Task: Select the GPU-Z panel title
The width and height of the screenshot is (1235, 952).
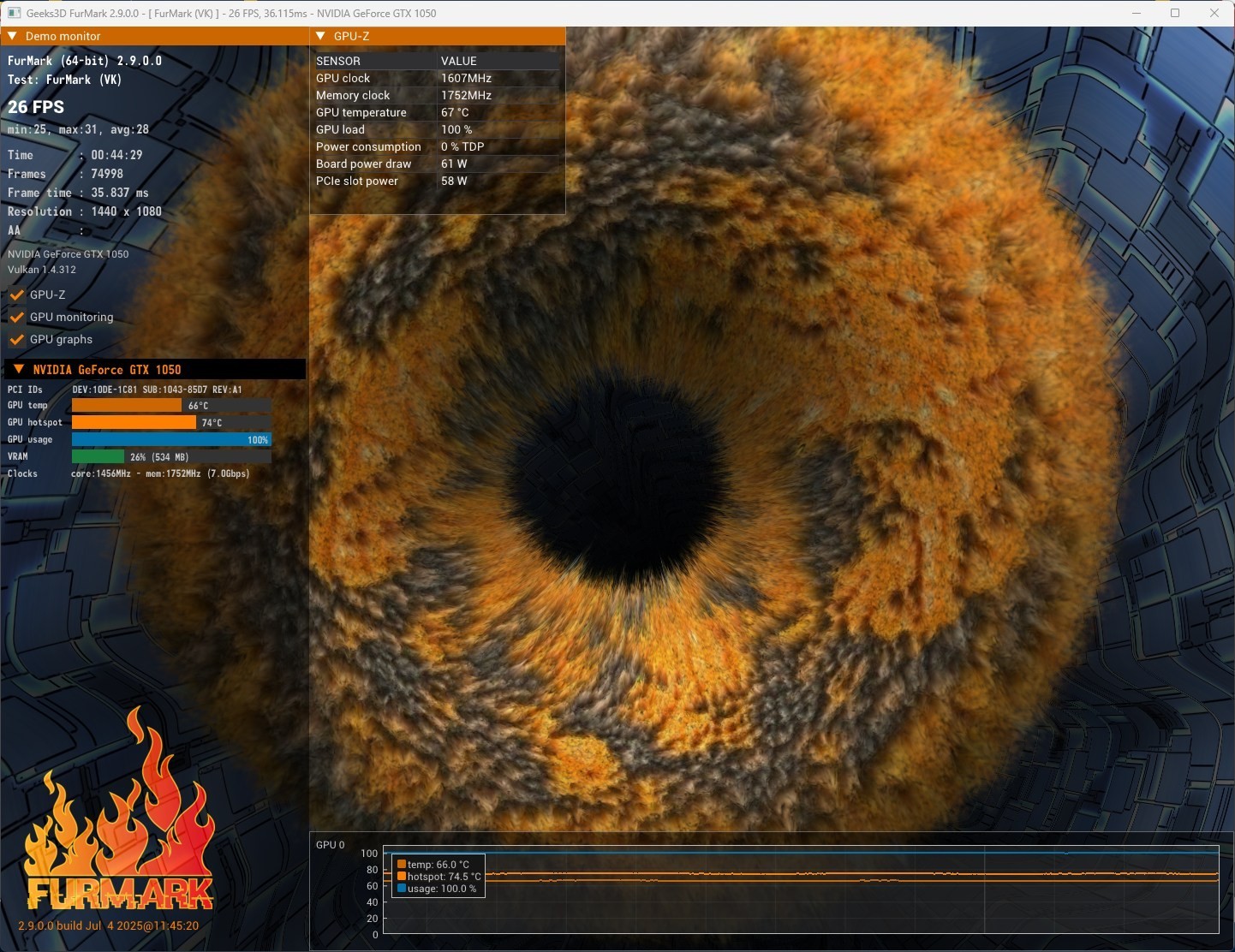Action: [x=351, y=36]
